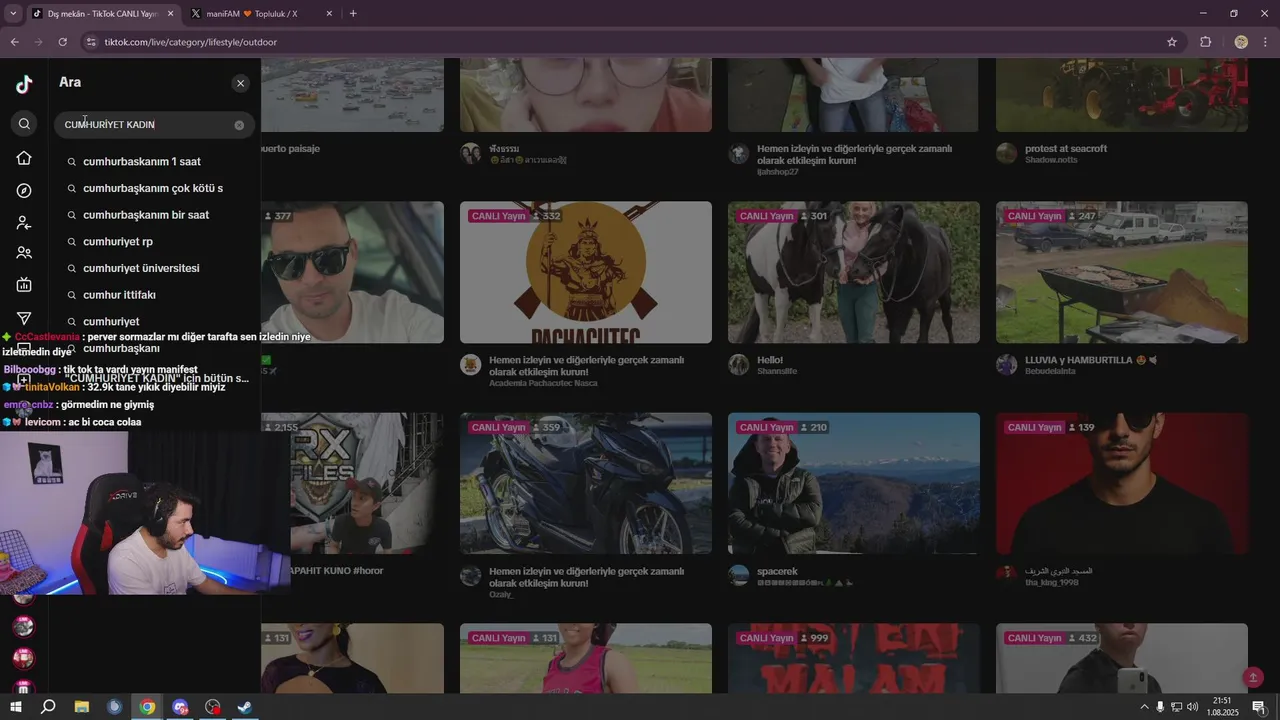
Task: Click the scroll-to-top red button
Action: point(1253,677)
